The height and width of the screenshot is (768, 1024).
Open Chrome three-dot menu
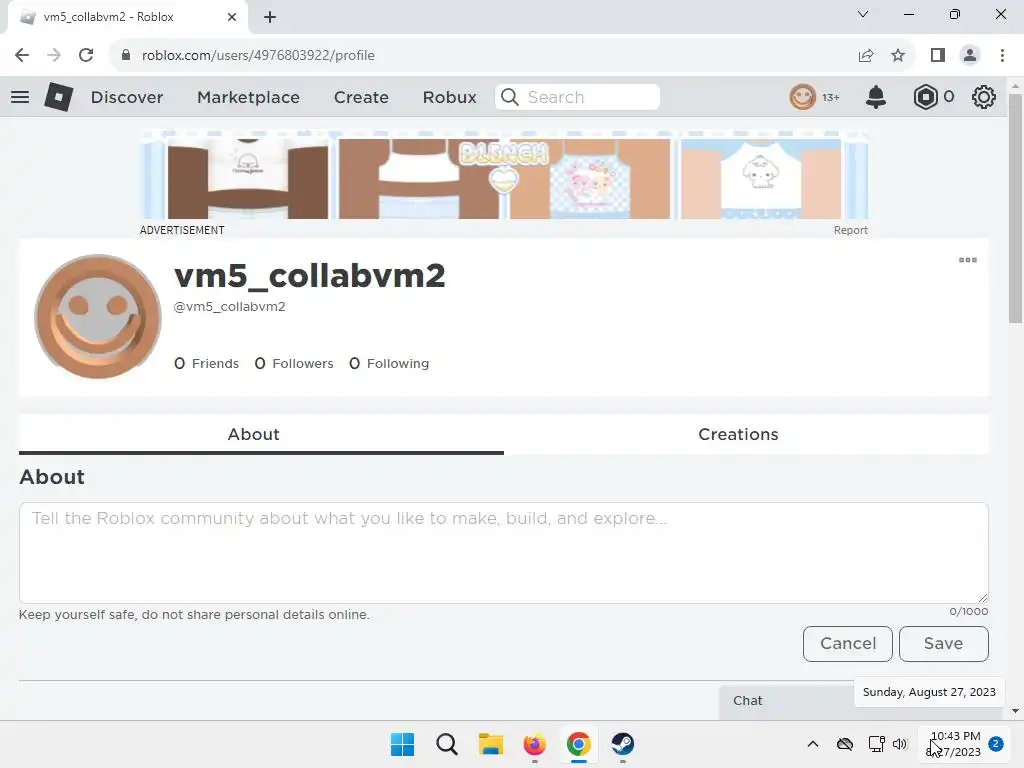[x=1002, y=56]
